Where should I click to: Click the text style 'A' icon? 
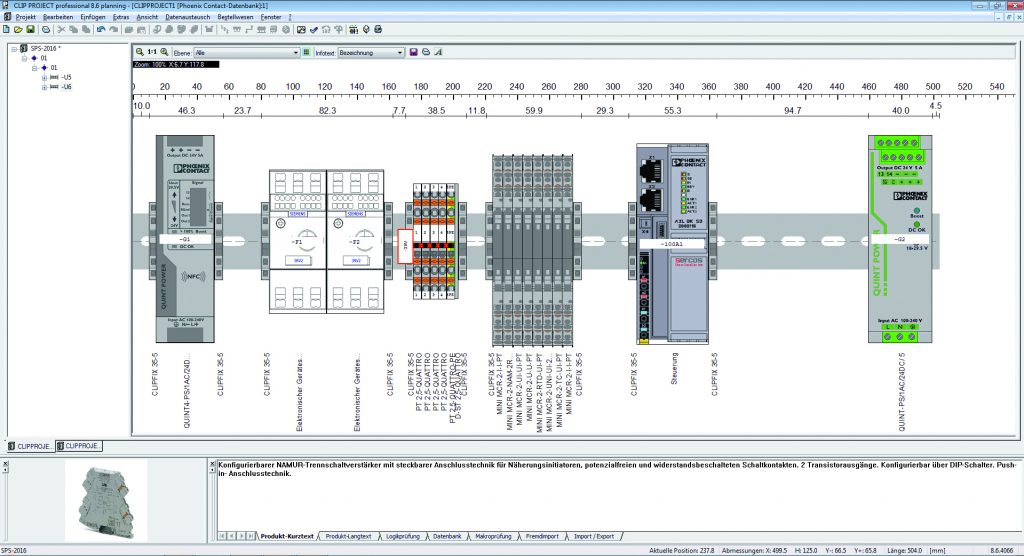438,52
